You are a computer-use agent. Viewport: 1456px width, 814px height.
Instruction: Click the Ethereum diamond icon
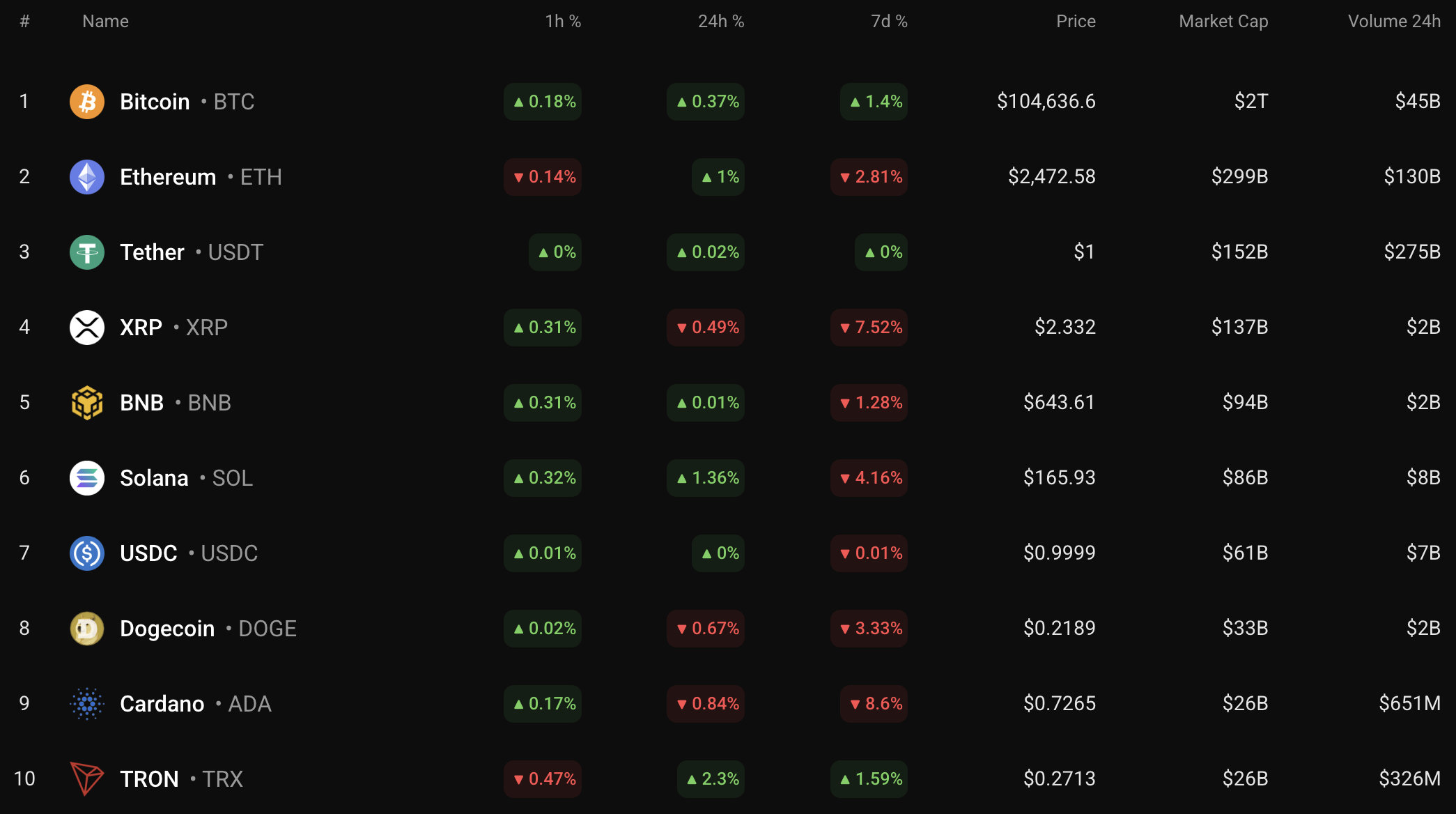click(x=87, y=177)
